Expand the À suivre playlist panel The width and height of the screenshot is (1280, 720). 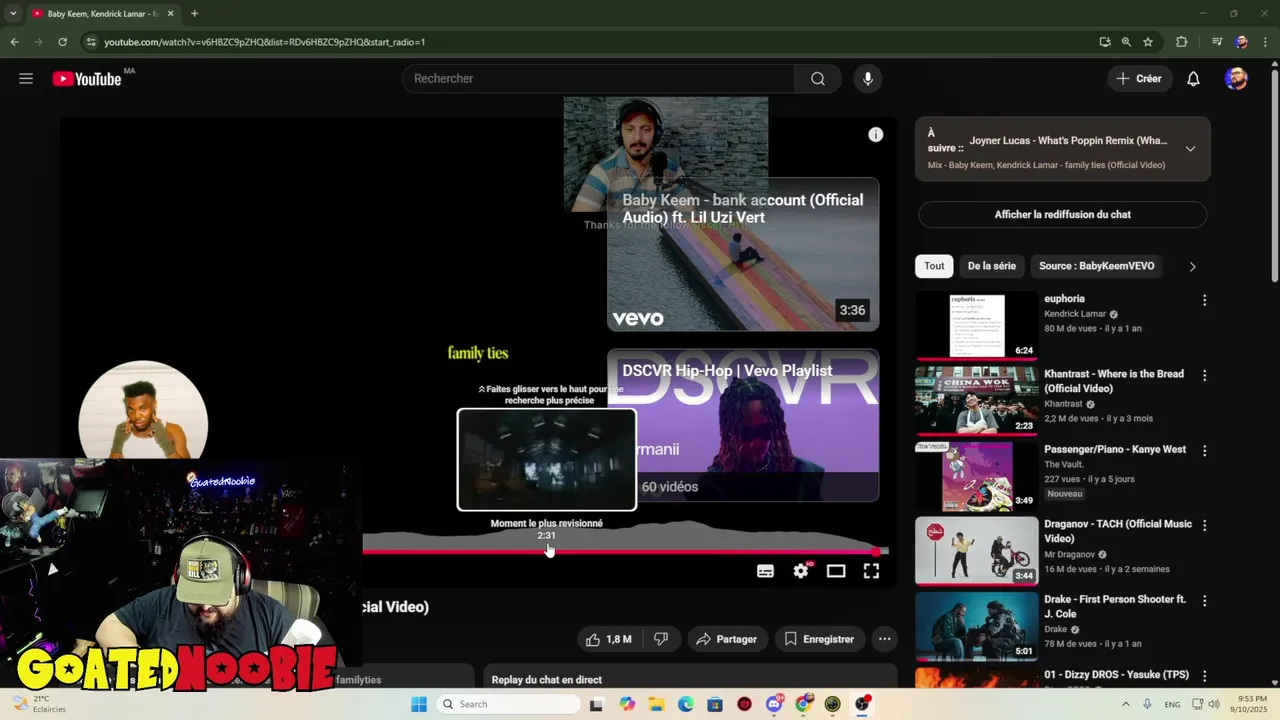(x=1190, y=149)
